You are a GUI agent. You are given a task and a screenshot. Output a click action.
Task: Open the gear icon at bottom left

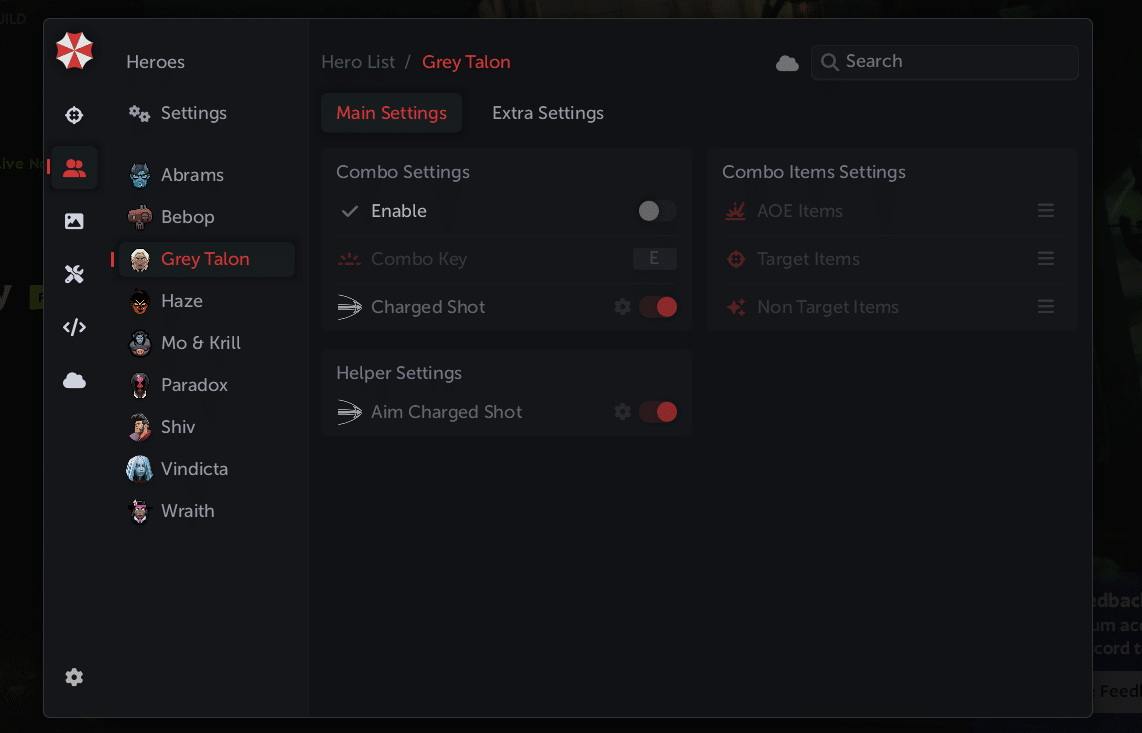coord(74,677)
